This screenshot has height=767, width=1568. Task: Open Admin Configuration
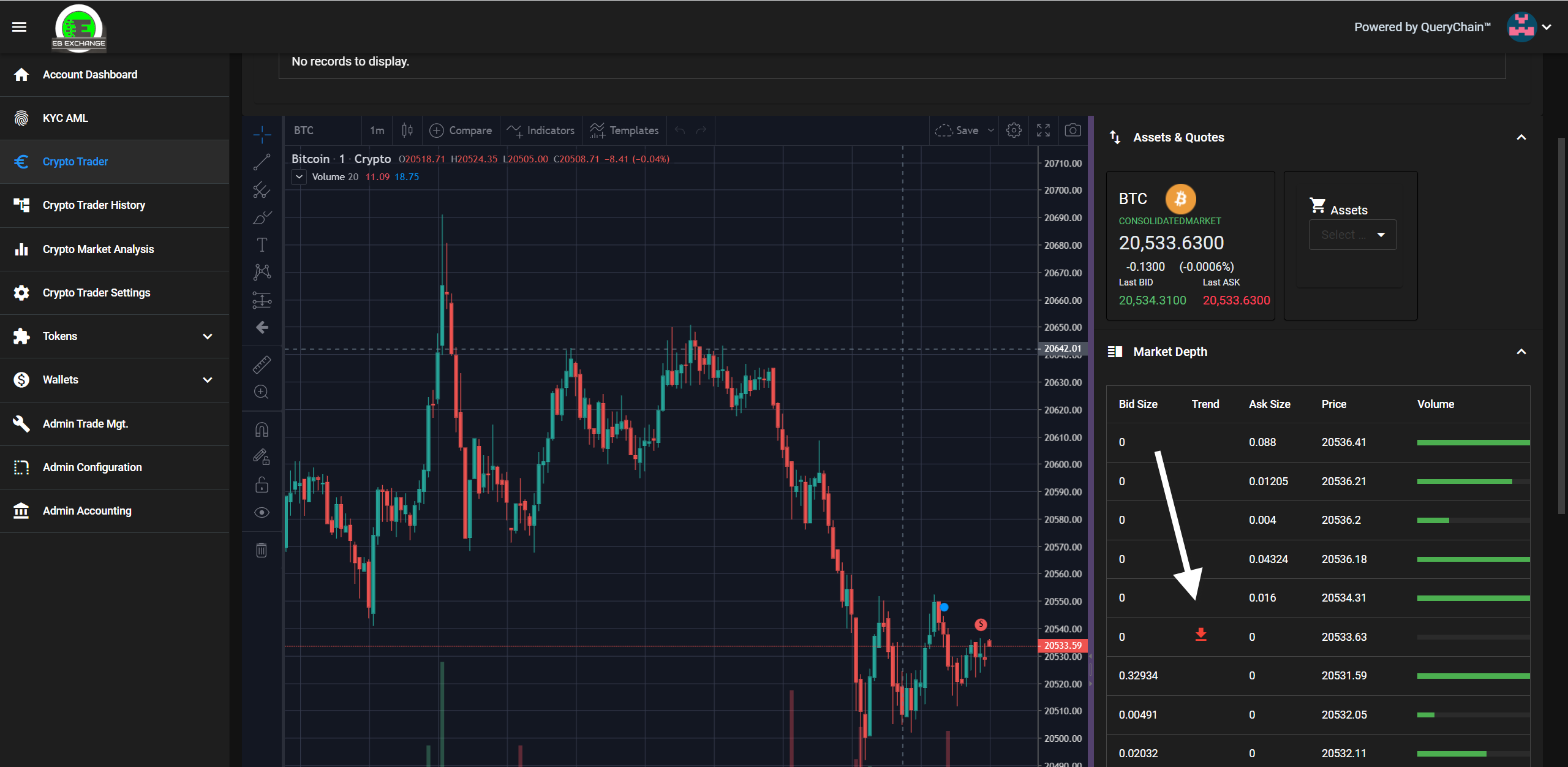[115, 467]
